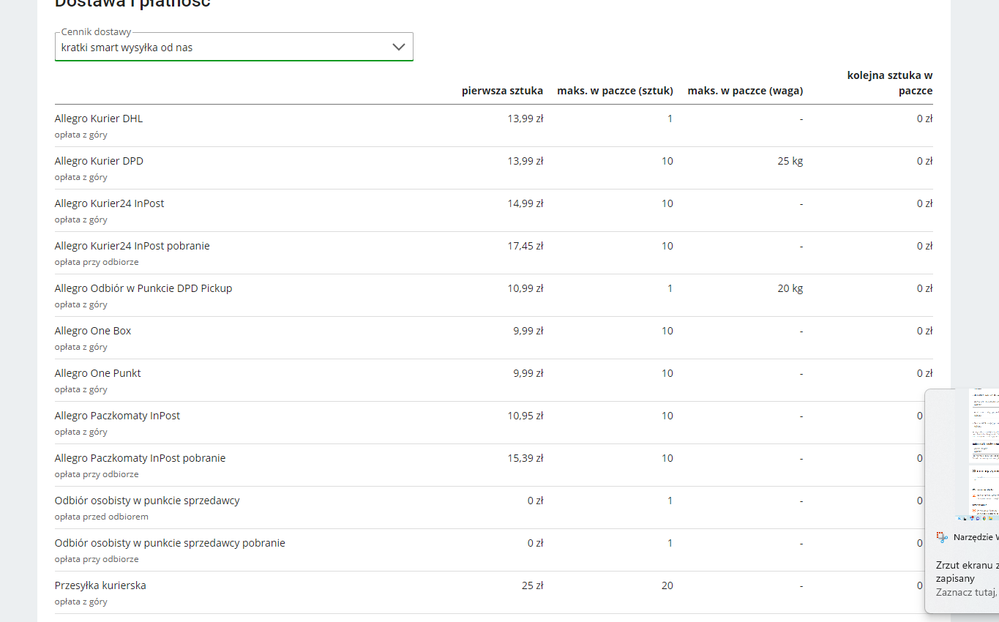The width and height of the screenshot is (999, 622).
Task: Click 'opłata przy odbiorze' under Paczkomaty InPost pobranie
Action: pos(96,474)
